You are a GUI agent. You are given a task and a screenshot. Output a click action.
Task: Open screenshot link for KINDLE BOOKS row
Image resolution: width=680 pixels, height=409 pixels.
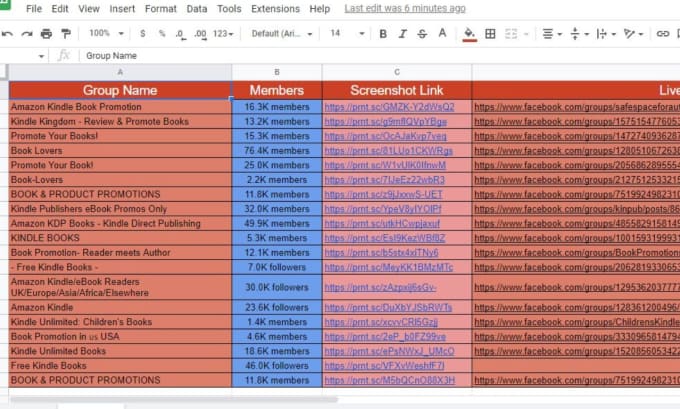click(x=385, y=238)
